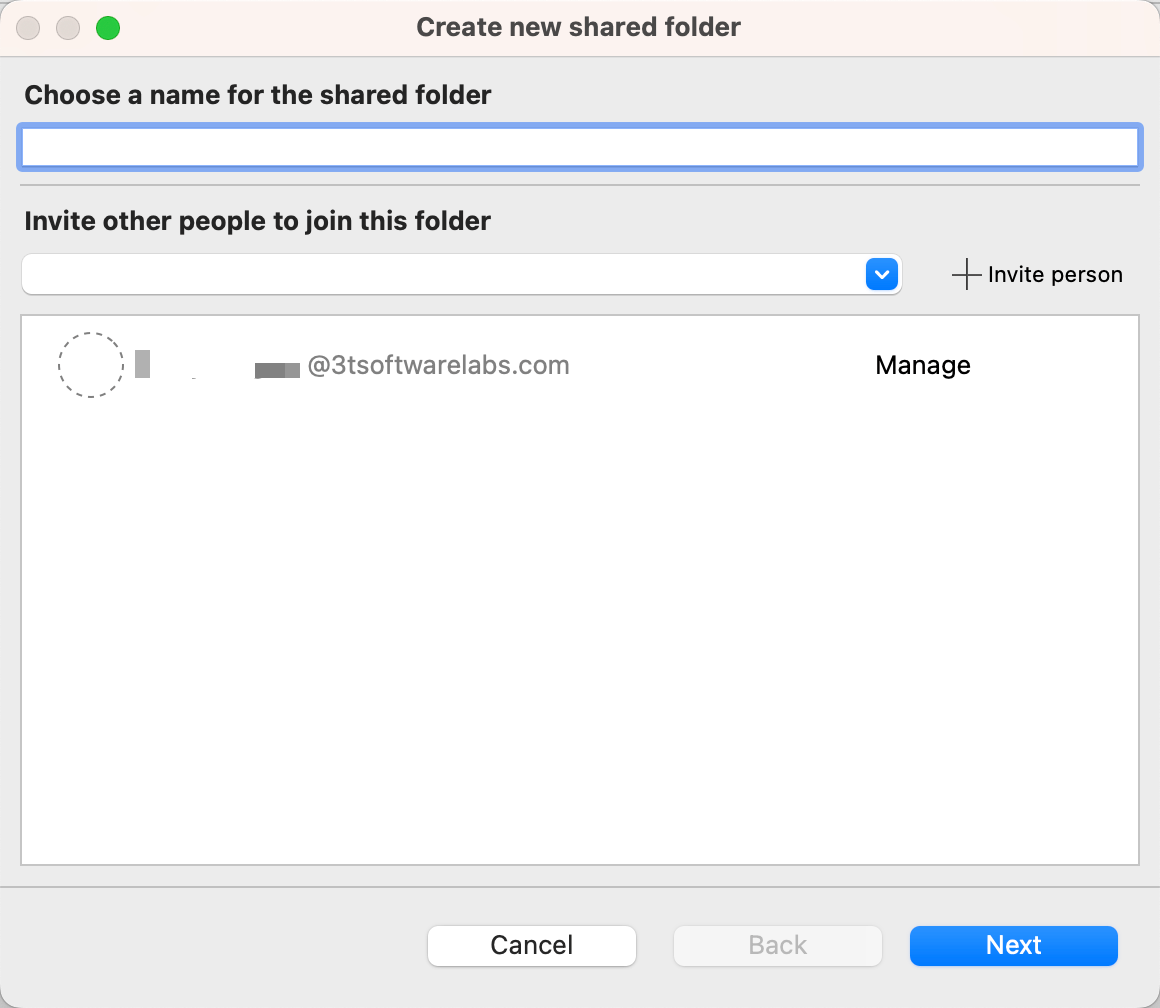Click the gray minimize button

click(67, 28)
